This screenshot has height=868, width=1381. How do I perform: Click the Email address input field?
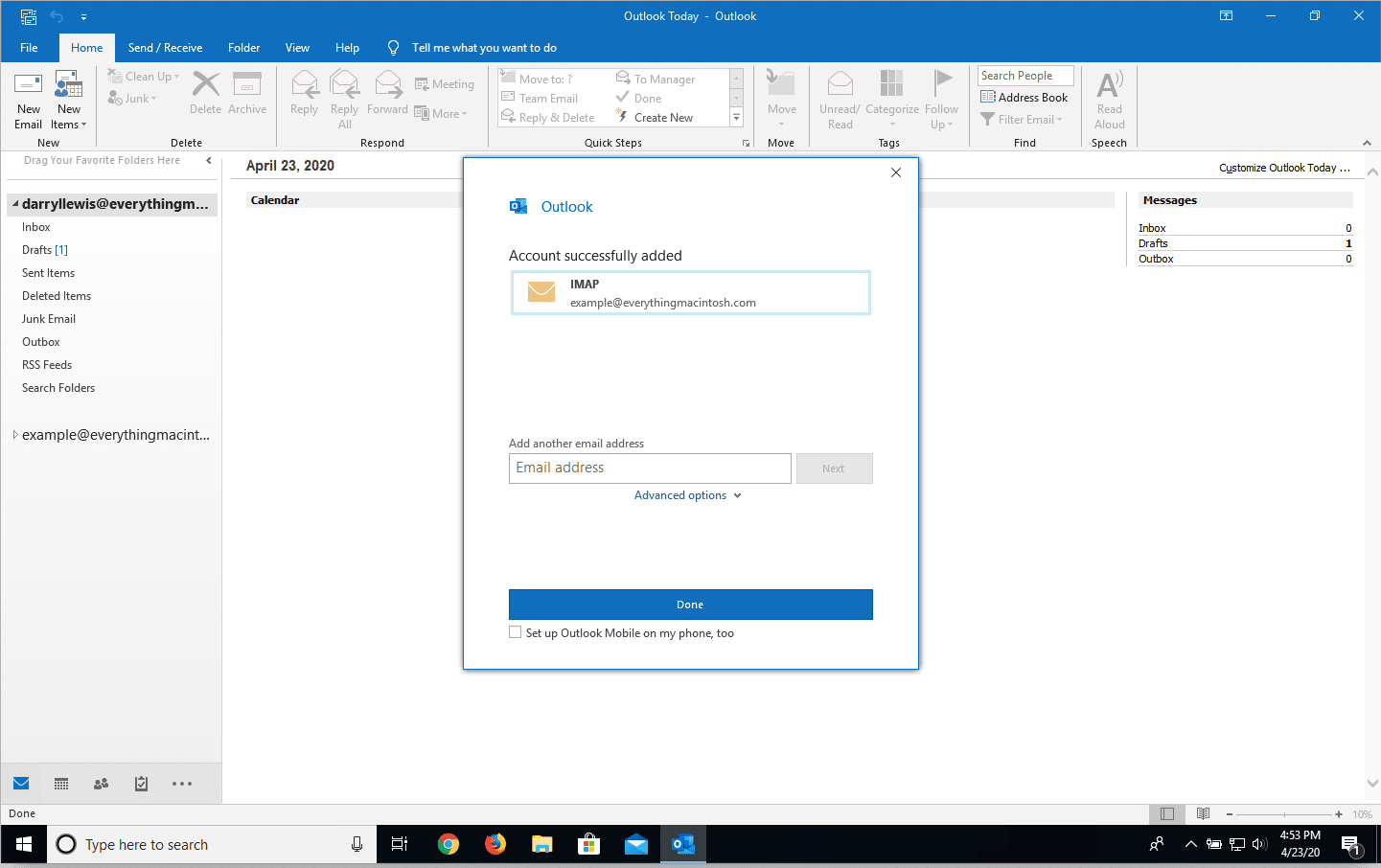pyautogui.click(x=650, y=468)
